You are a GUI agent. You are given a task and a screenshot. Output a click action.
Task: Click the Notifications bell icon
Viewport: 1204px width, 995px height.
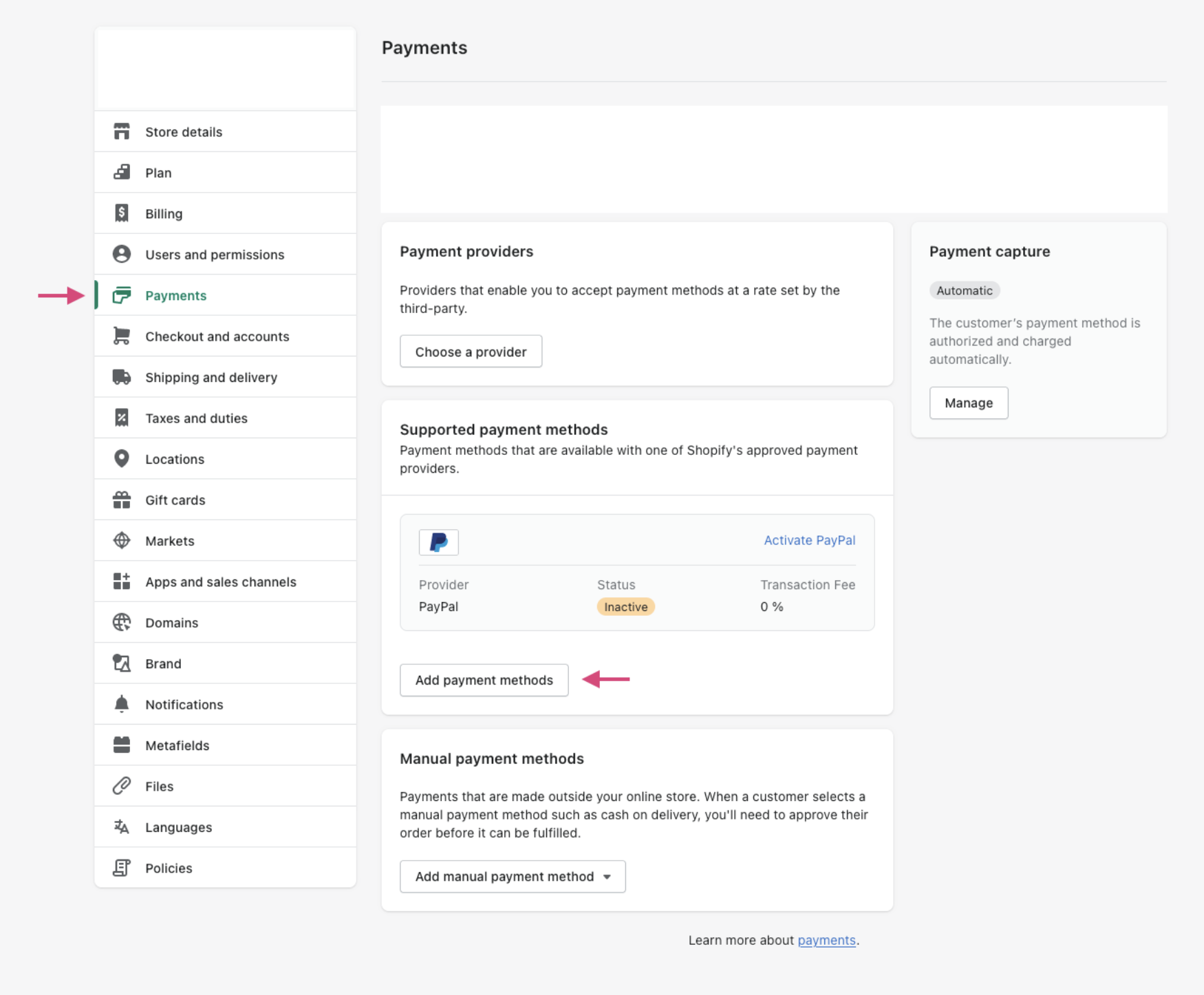click(x=122, y=704)
